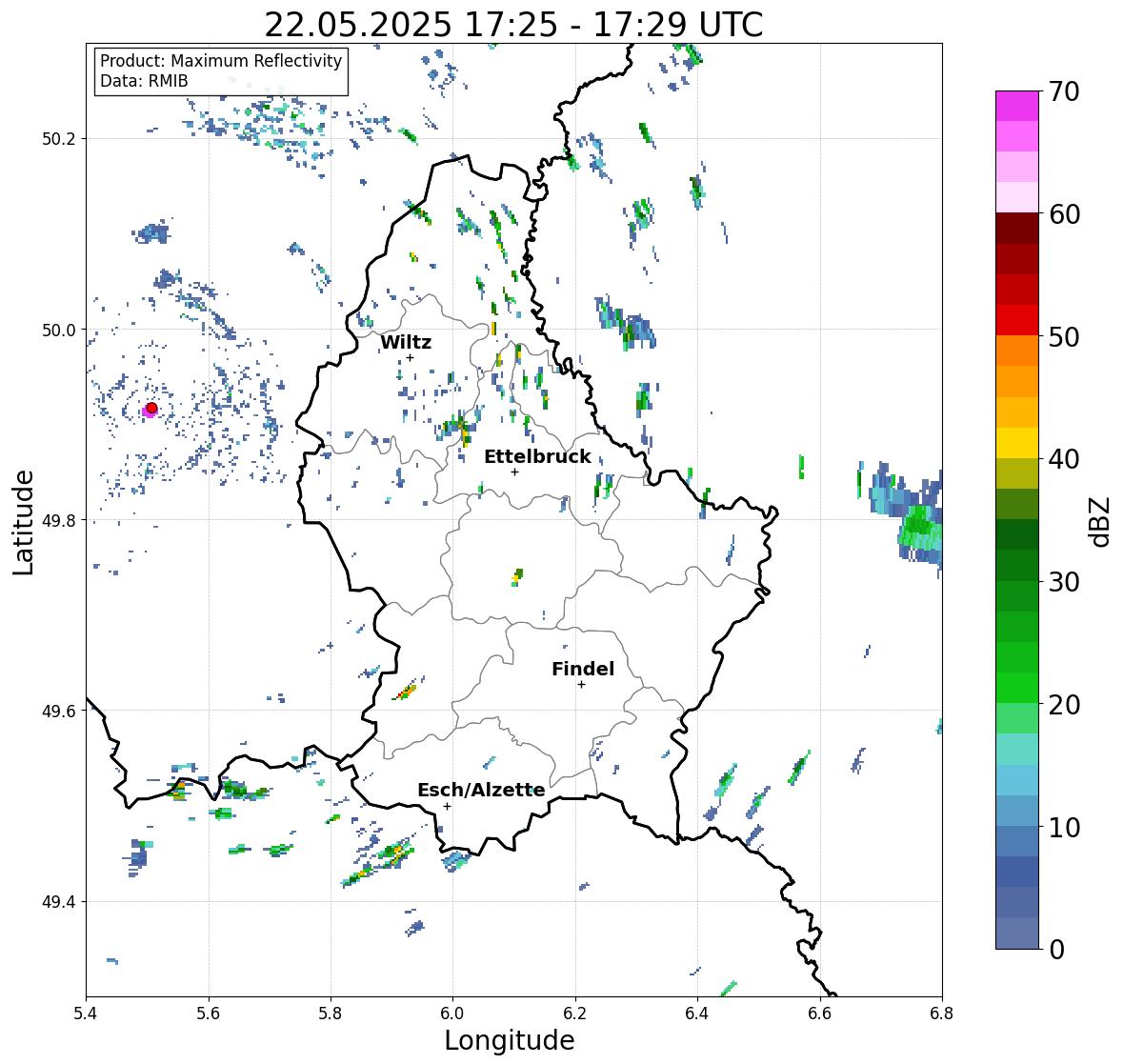Click the red-orange echo near the western border

point(406,693)
